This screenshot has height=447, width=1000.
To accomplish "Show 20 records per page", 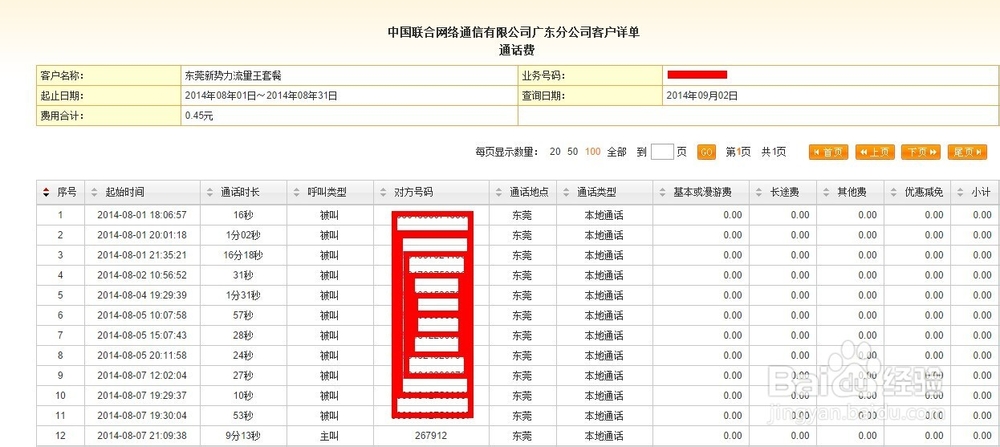I will click(x=555, y=152).
